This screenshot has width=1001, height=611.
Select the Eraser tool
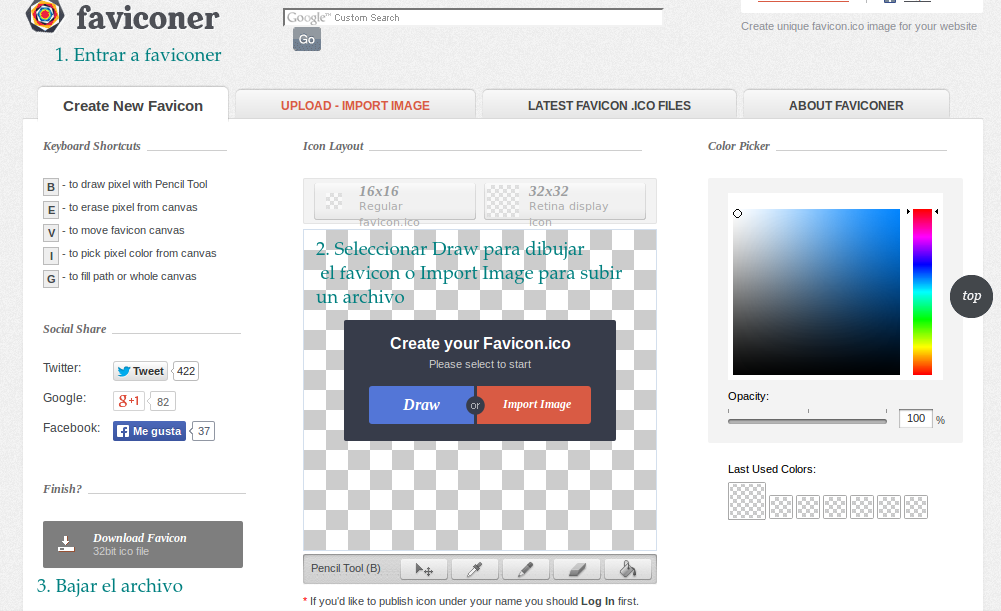coord(577,569)
